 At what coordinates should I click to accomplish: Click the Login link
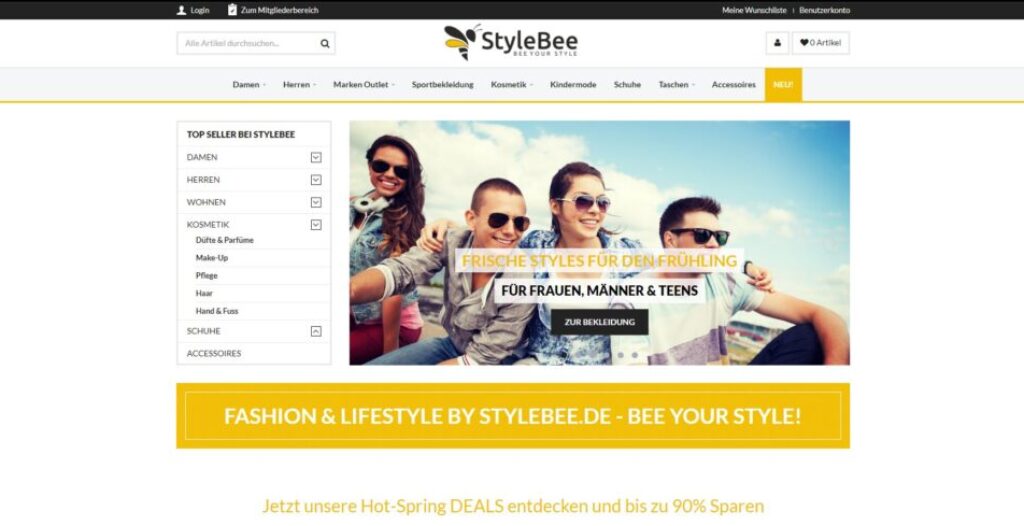coord(200,10)
